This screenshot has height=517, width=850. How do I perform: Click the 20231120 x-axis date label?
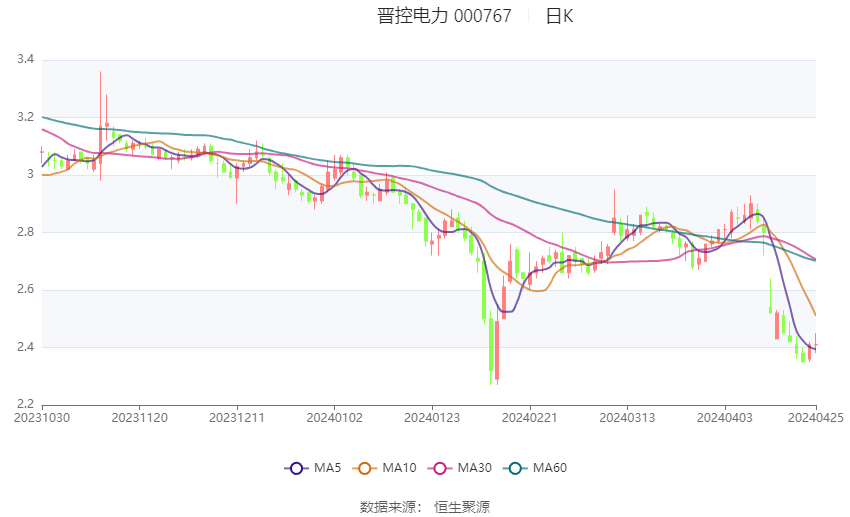139,418
